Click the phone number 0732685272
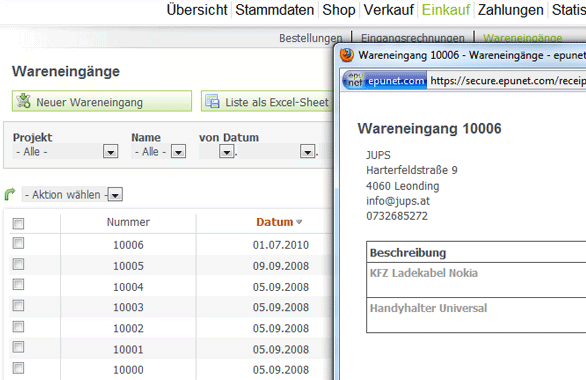 coord(397,216)
